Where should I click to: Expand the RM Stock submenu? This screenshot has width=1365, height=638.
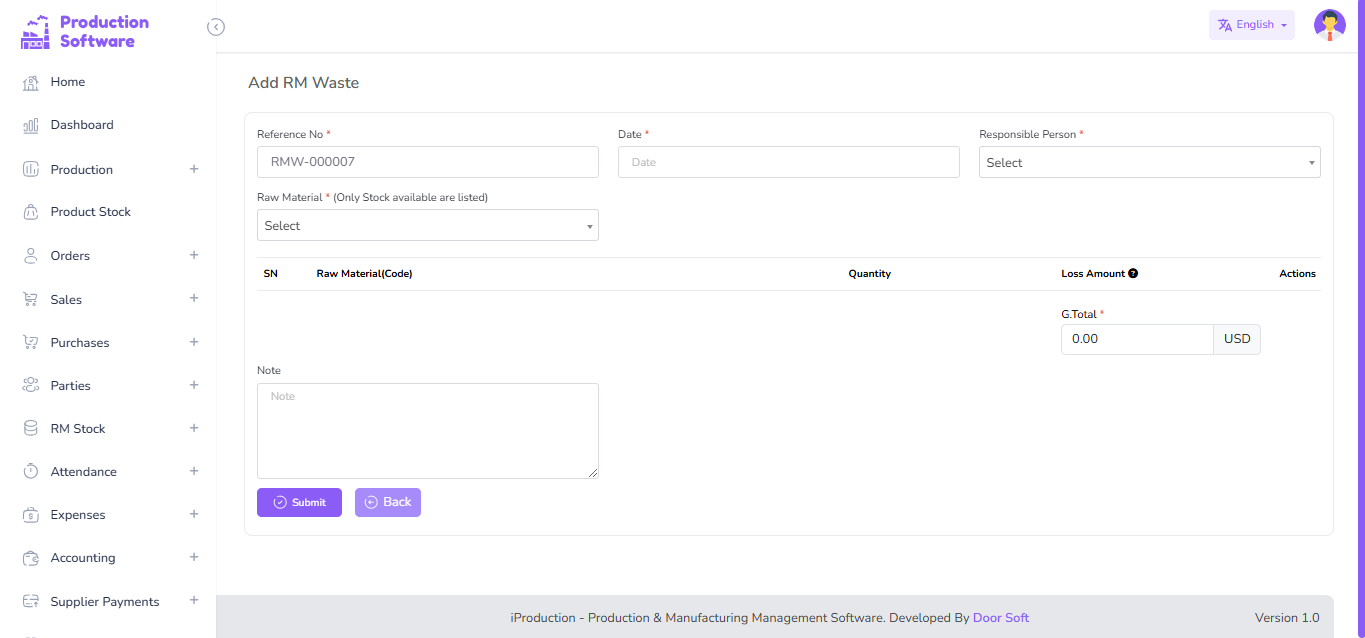(x=194, y=428)
